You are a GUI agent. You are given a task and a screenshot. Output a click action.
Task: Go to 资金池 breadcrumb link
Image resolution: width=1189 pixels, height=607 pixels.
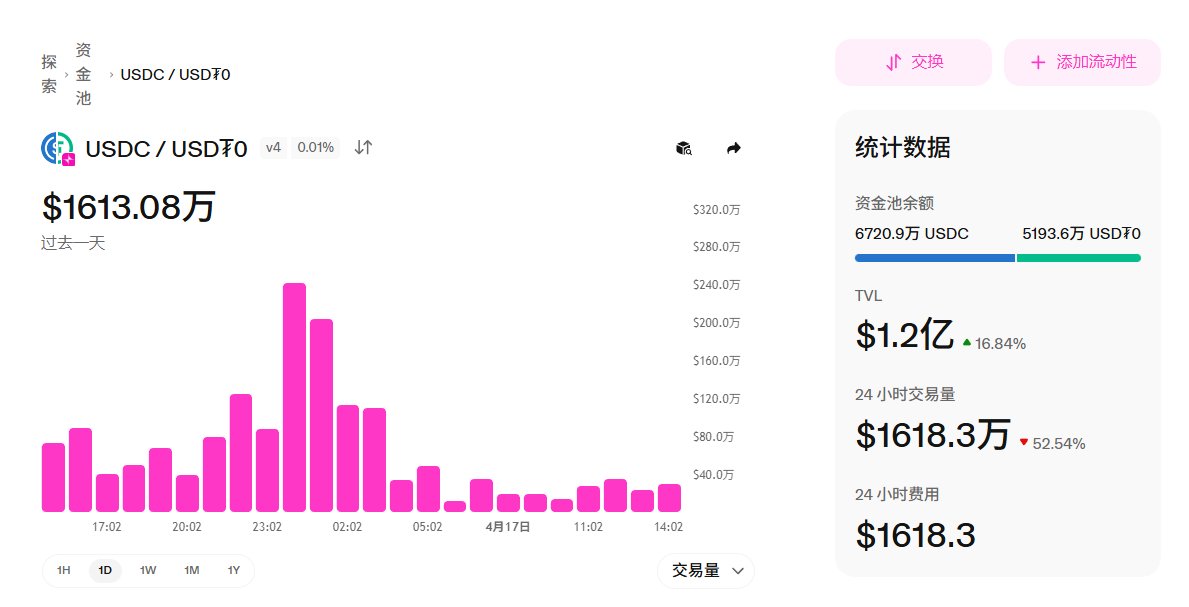pyautogui.click(x=83, y=74)
